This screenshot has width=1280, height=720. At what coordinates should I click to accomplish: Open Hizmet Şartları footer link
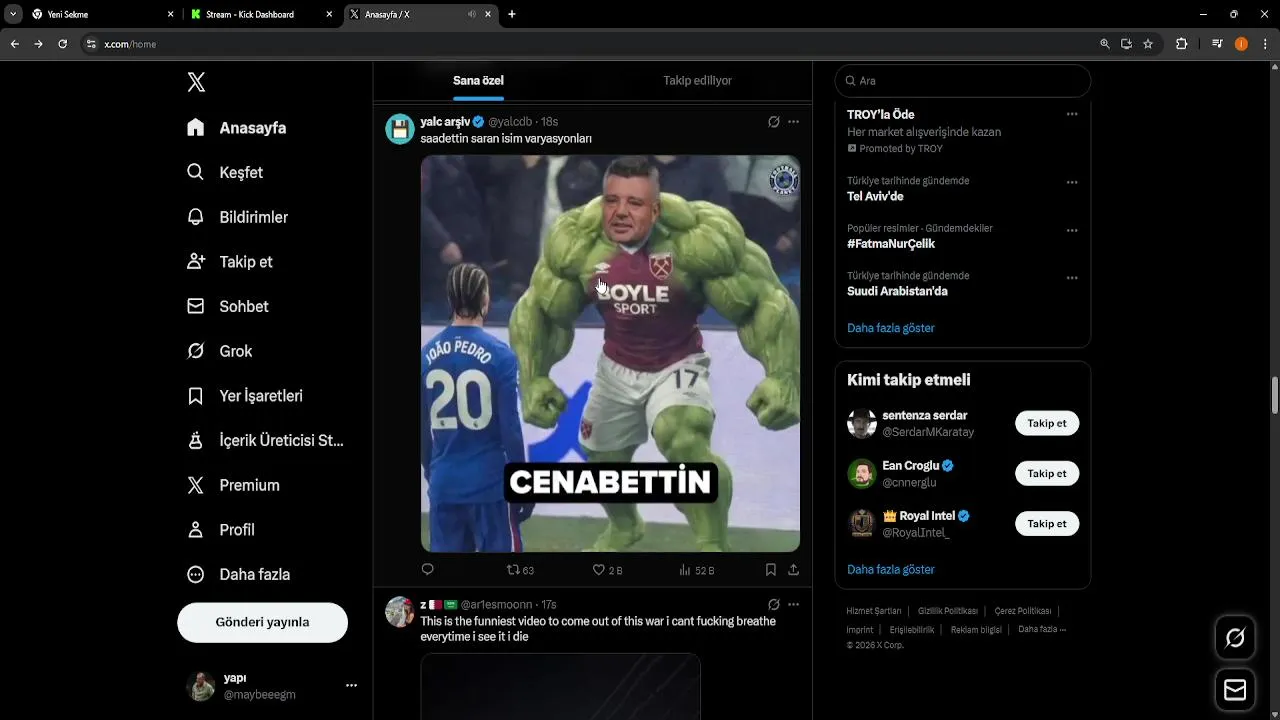pyautogui.click(x=873, y=611)
